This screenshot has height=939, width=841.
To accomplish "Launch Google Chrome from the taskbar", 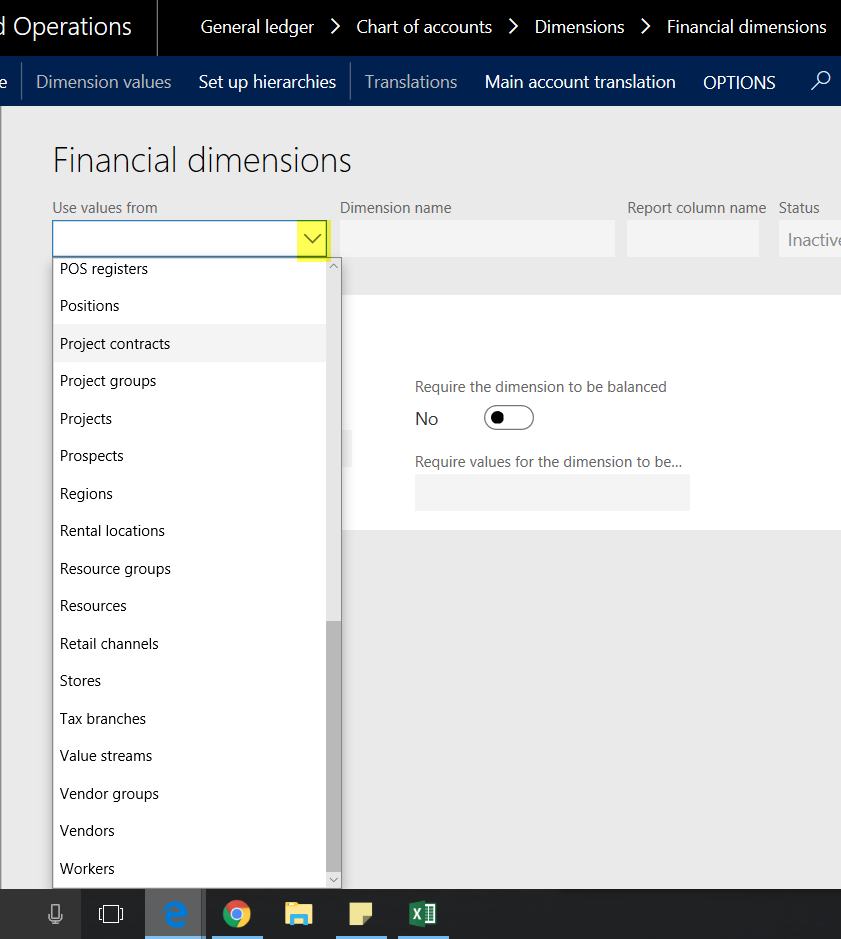I will click(236, 914).
